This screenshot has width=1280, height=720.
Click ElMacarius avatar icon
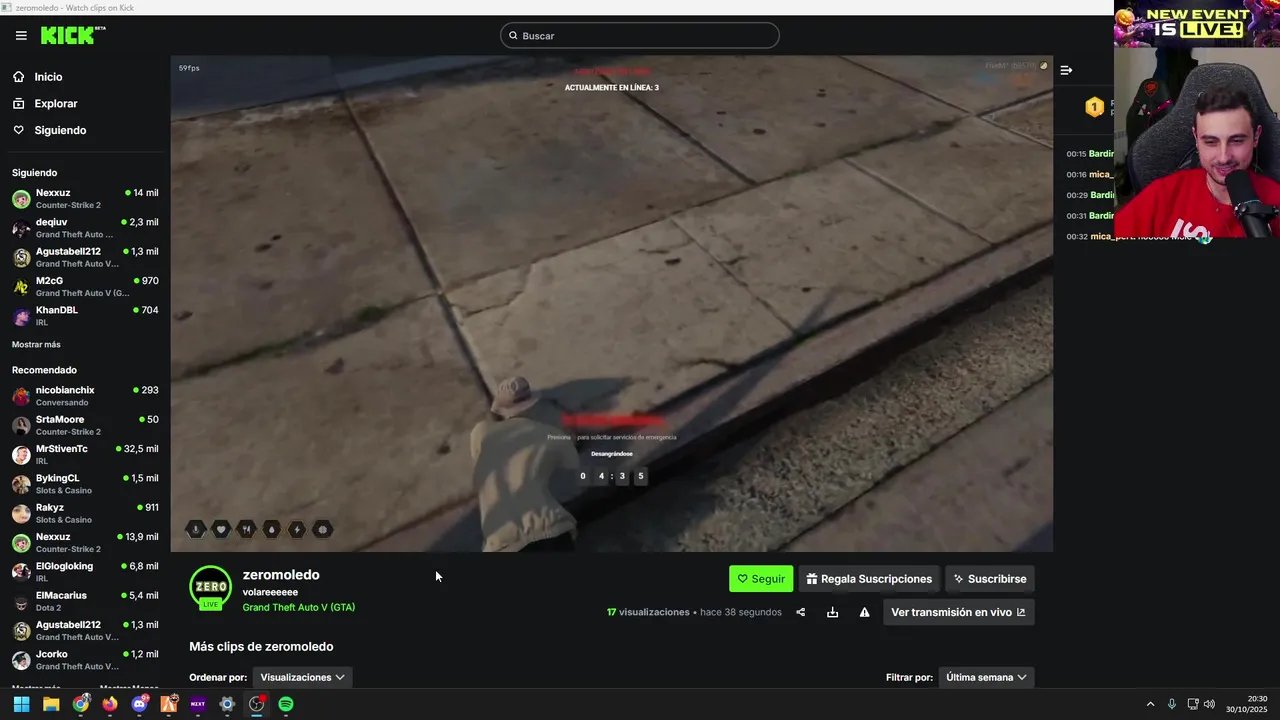(x=21, y=601)
